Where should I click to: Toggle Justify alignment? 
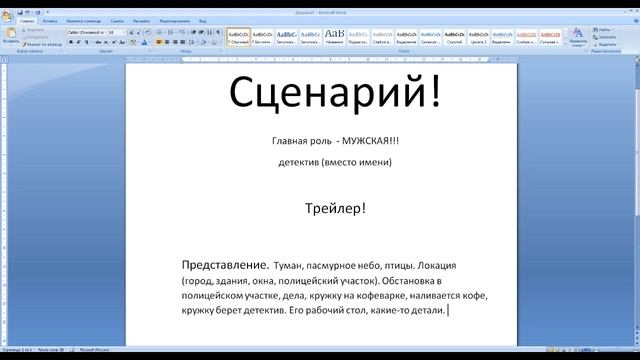pyautogui.click(x=182, y=42)
